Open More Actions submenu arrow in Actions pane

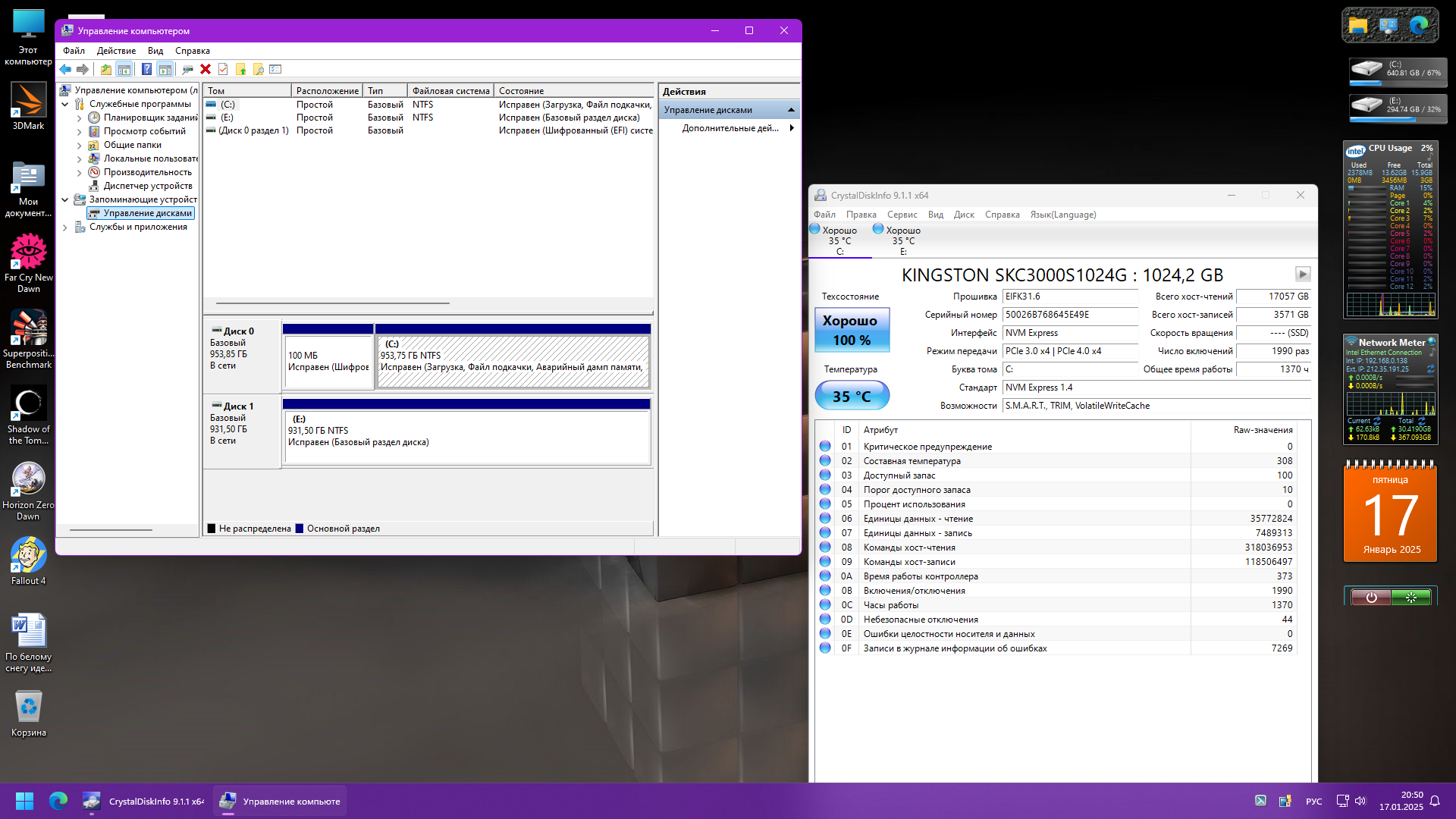(792, 128)
